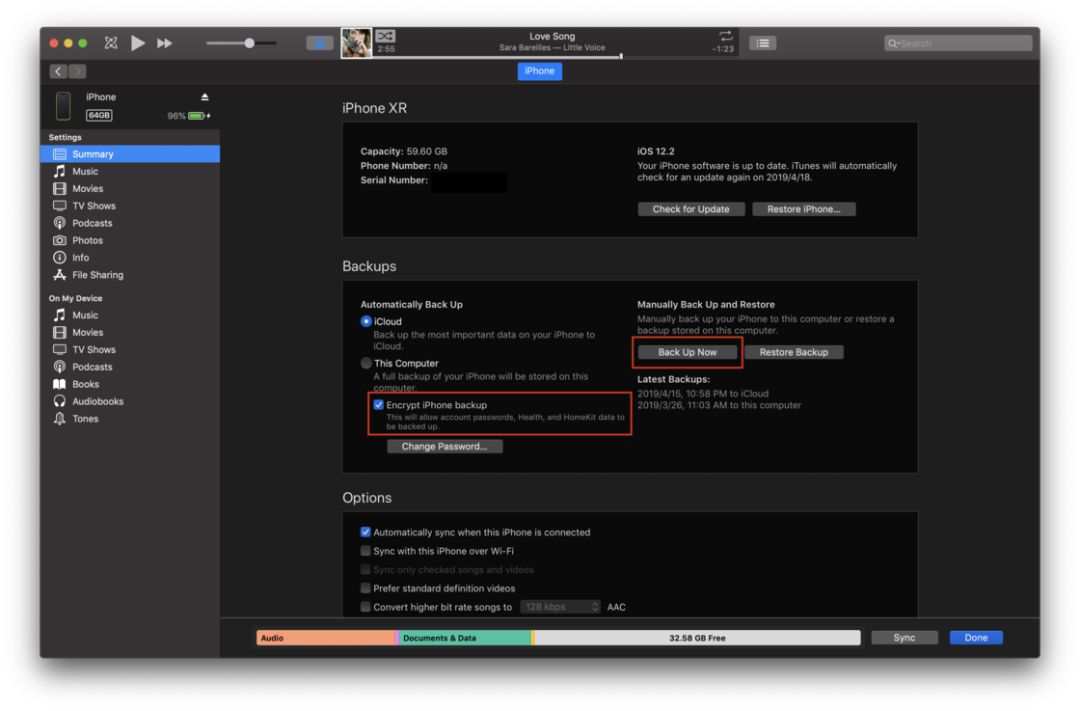The width and height of the screenshot is (1080, 711).
Task: Click the 64GB capacity badge
Action: tap(99, 115)
